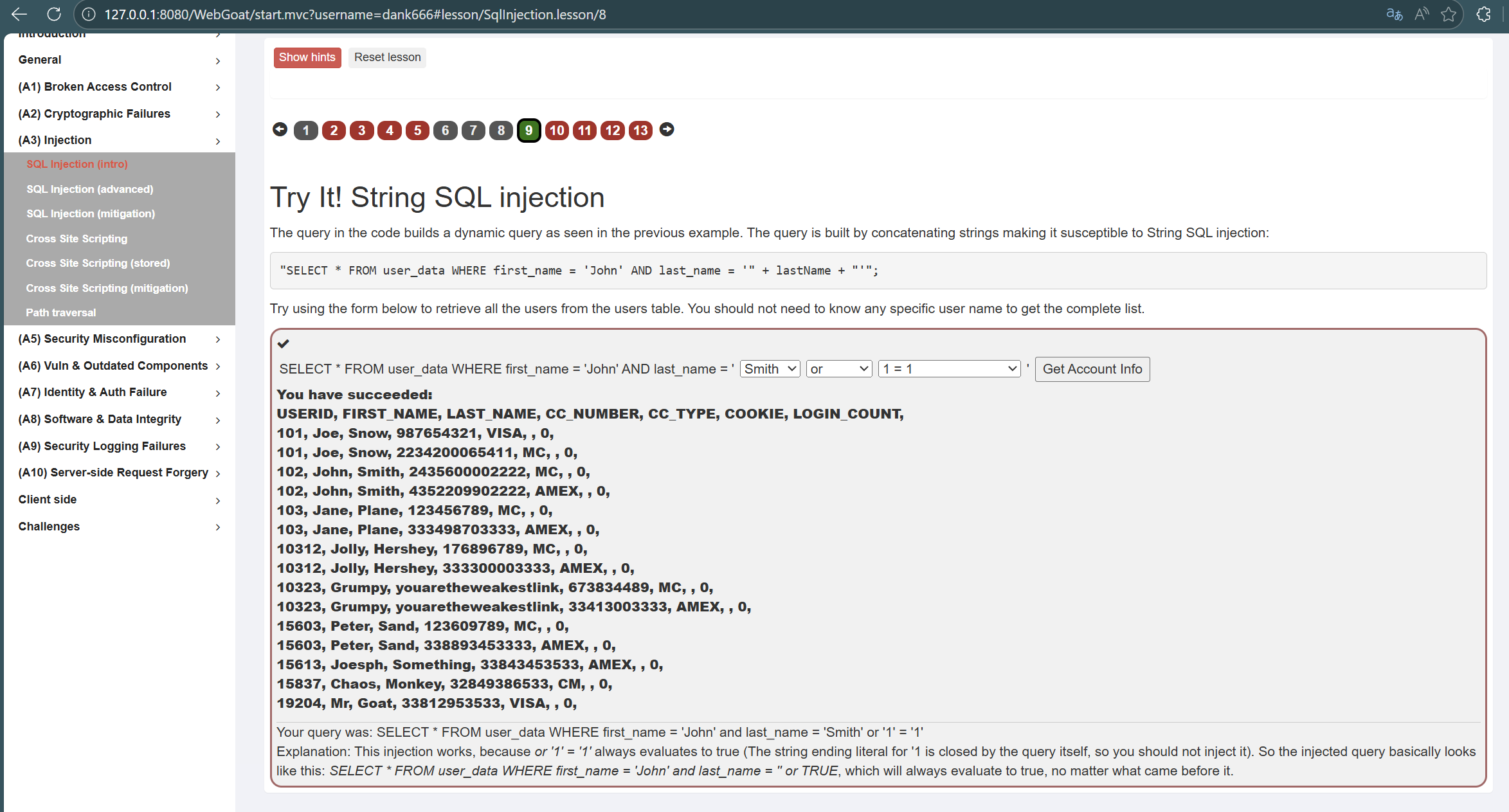
Task: Open the '1 = 1' condition dropdown
Action: tap(949, 369)
